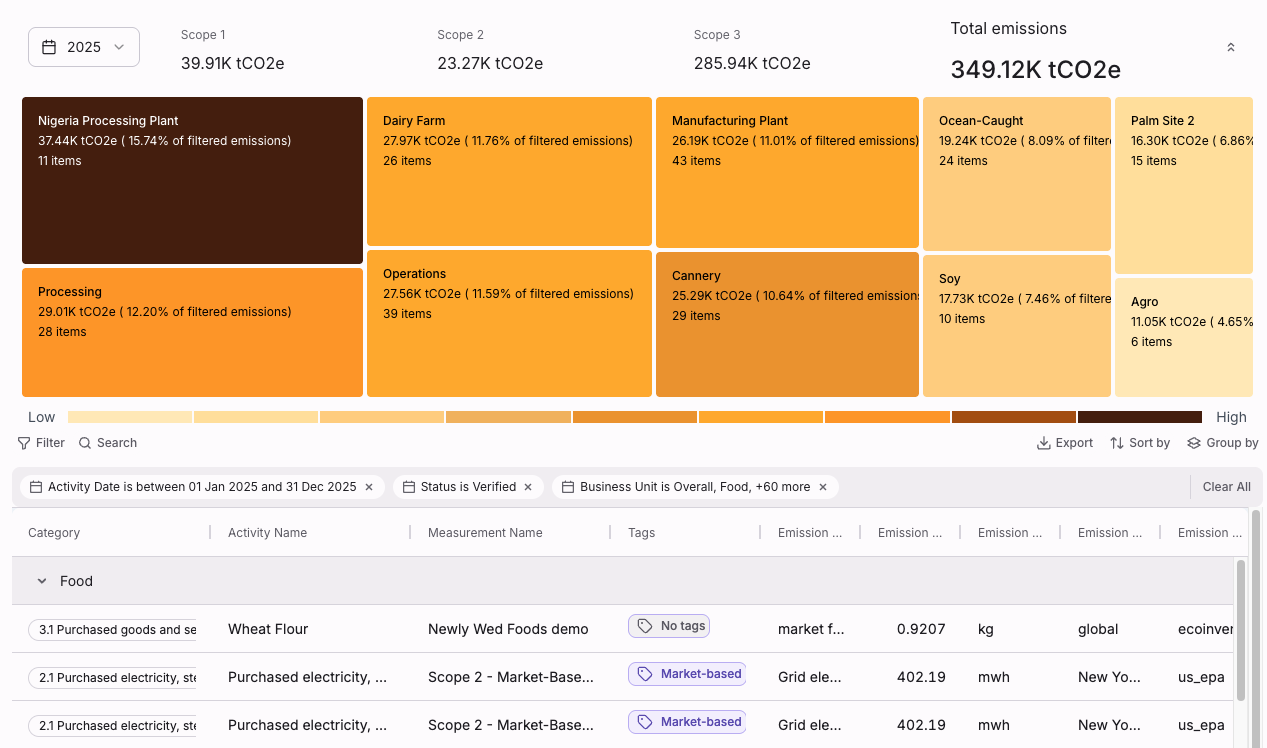Remove the Status is Verified filter
1267x748 pixels.
point(529,487)
